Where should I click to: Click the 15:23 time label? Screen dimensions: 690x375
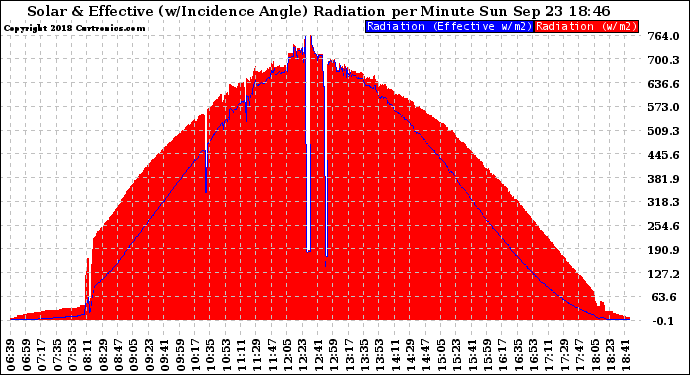(456, 355)
